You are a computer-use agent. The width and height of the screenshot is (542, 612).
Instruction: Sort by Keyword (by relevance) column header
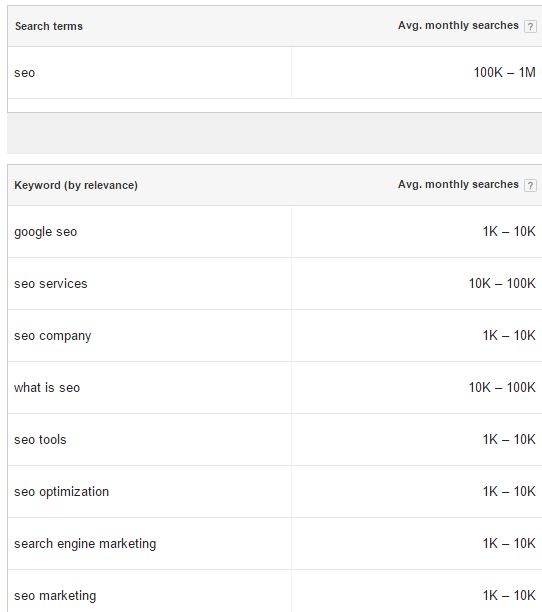point(76,185)
